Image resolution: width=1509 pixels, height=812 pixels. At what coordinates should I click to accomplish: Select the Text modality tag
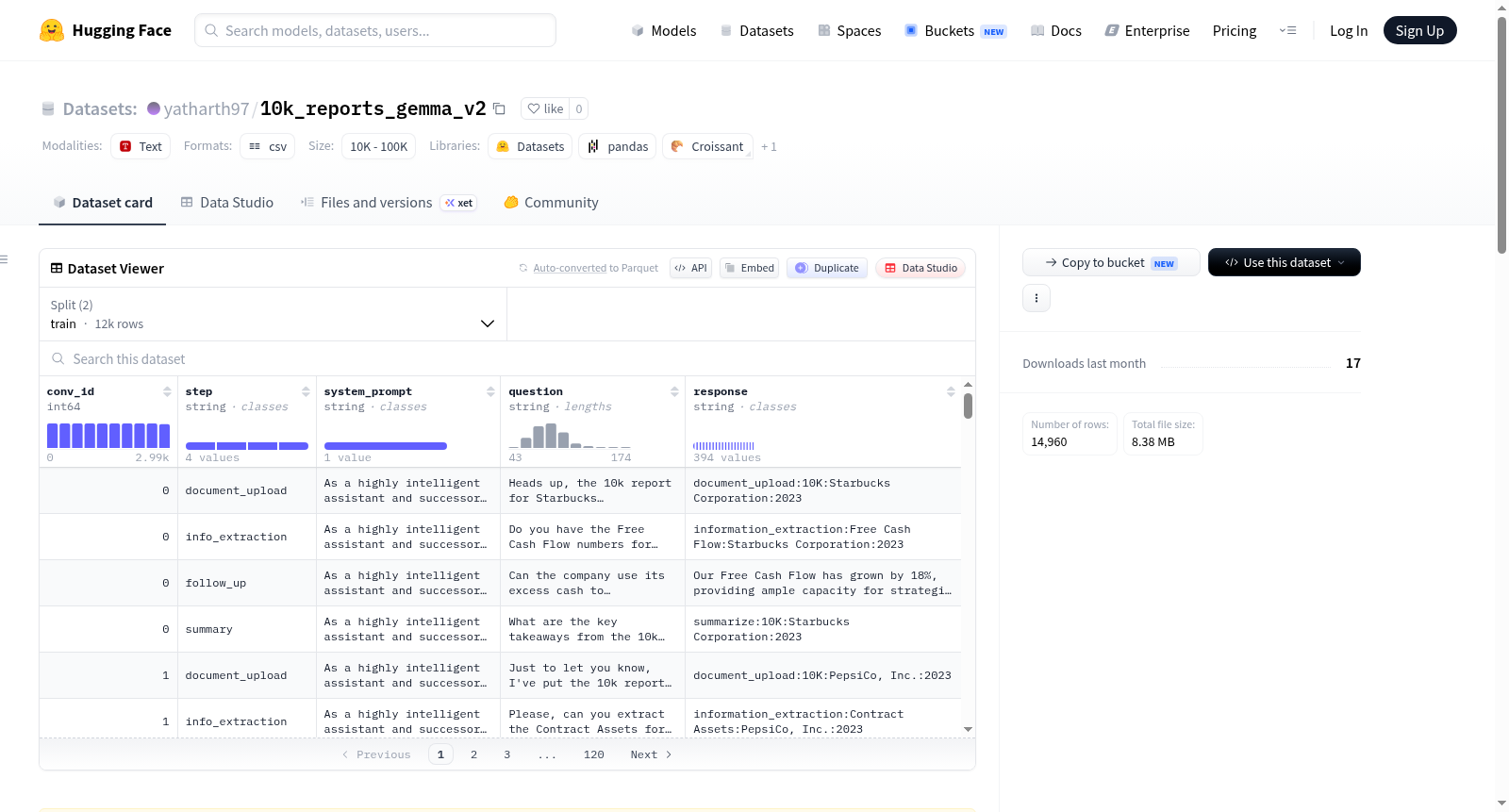coord(141,146)
